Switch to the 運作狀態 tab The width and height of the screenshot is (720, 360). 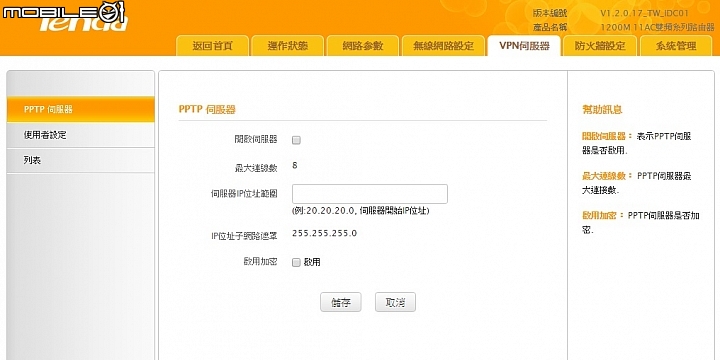288,46
